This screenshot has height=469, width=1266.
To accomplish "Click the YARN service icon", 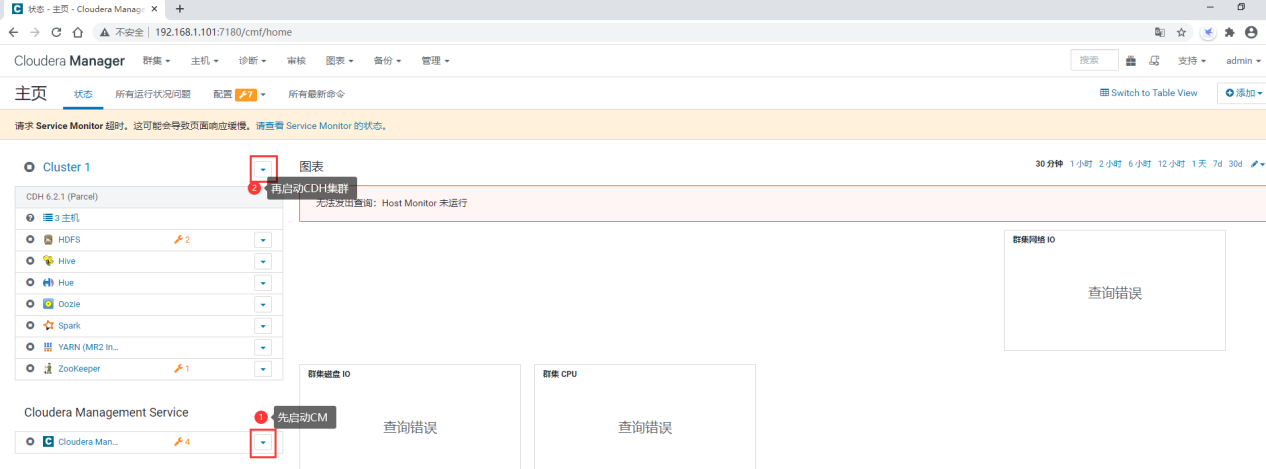I will point(48,347).
